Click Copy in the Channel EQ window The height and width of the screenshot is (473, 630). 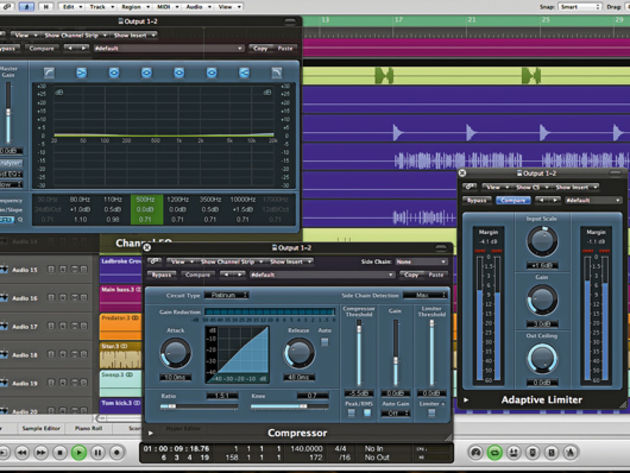pos(260,48)
